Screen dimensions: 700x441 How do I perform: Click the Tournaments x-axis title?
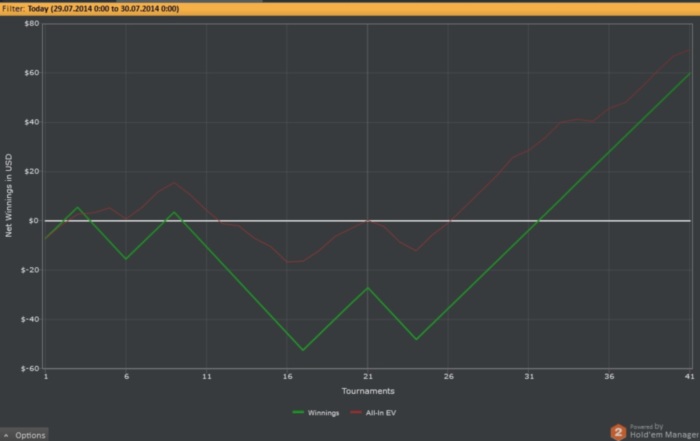pyautogui.click(x=368, y=391)
